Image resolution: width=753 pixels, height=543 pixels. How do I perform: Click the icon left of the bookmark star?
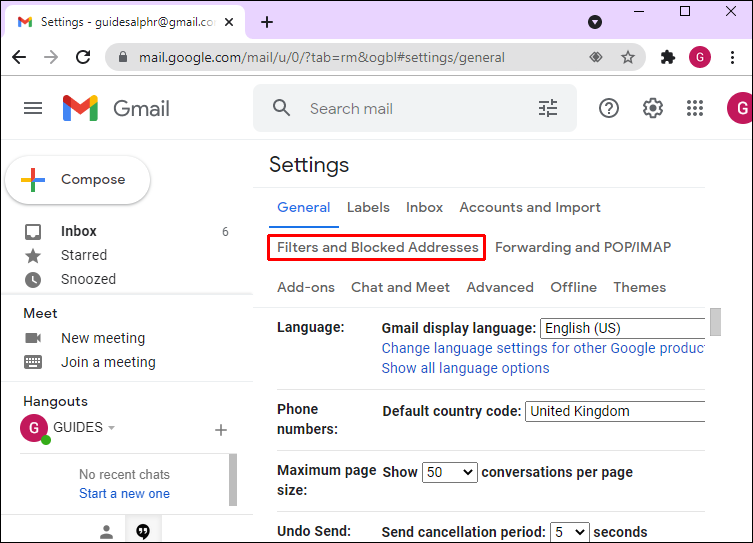click(x=595, y=57)
